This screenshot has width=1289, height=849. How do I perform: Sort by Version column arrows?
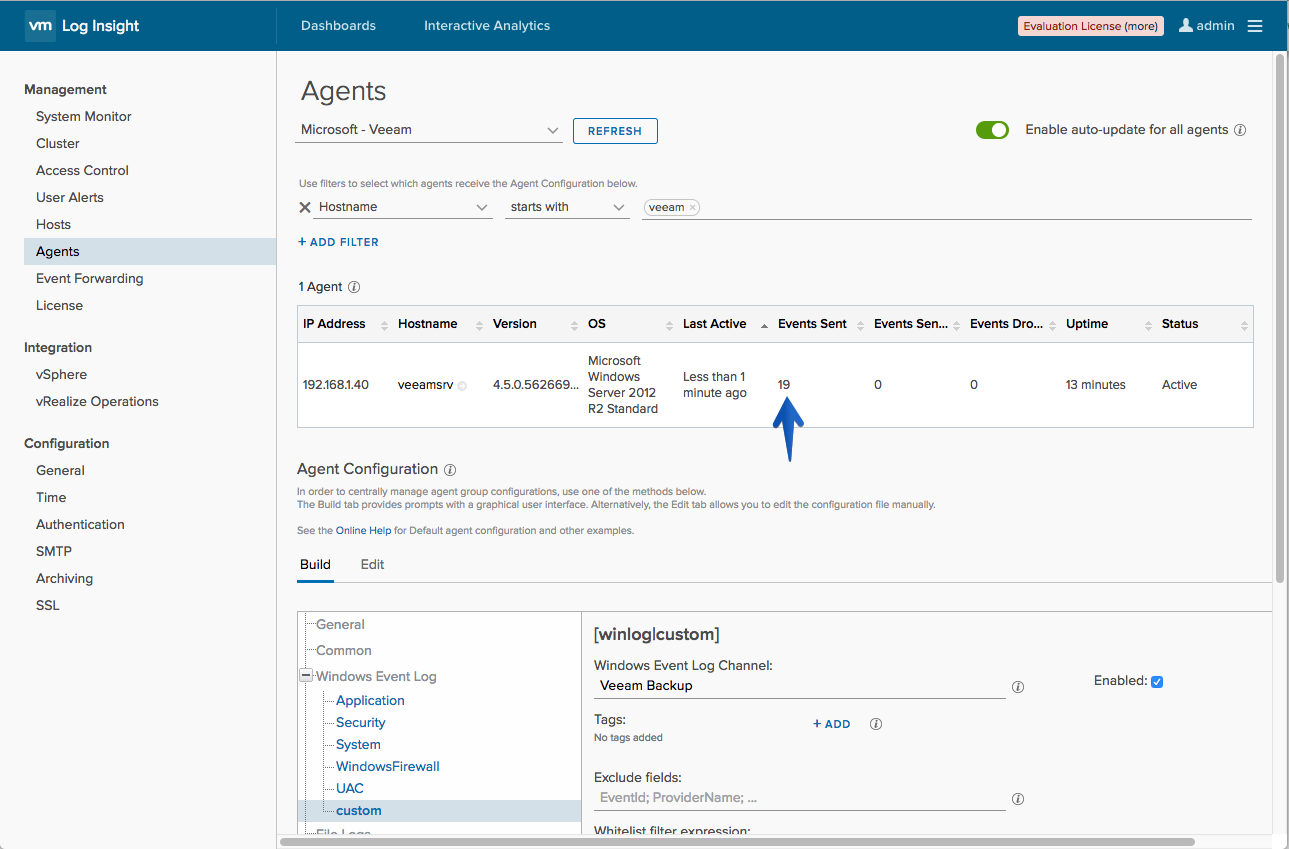point(574,325)
